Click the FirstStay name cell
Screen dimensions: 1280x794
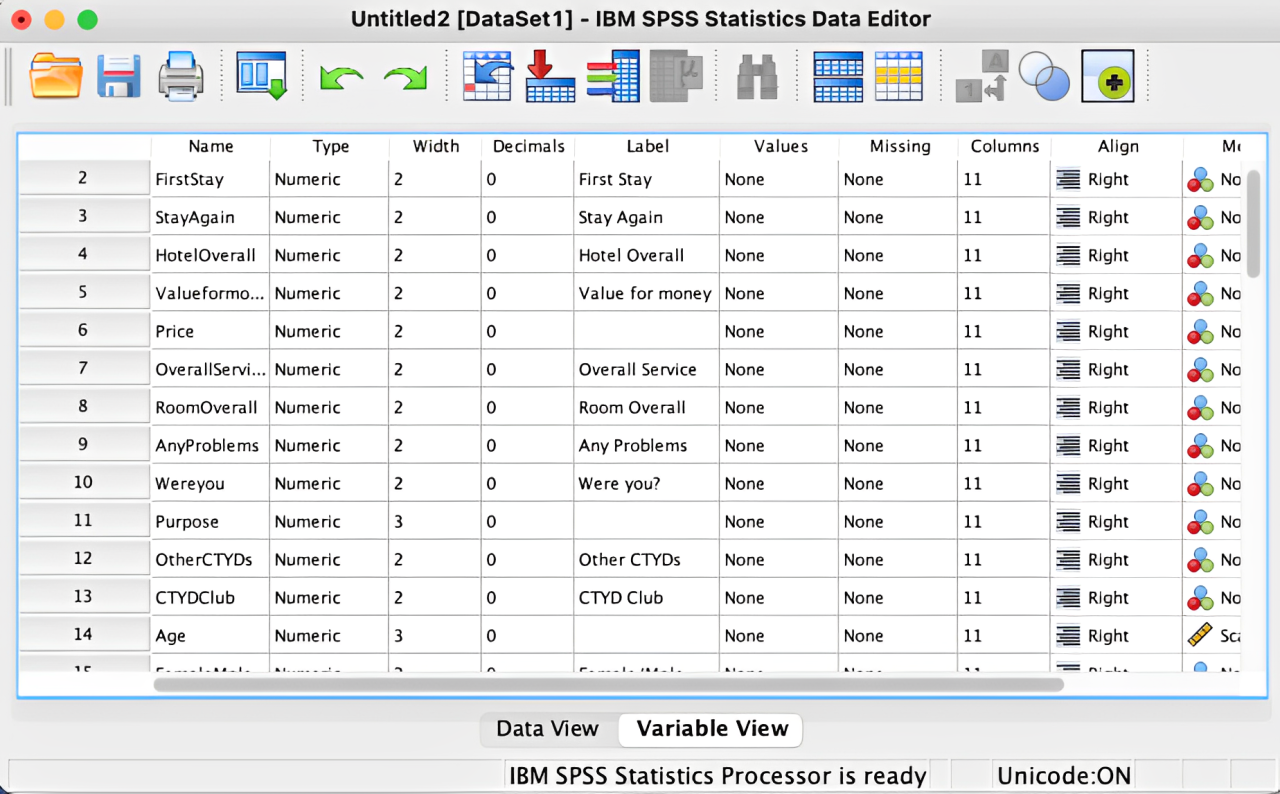click(x=211, y=180)
